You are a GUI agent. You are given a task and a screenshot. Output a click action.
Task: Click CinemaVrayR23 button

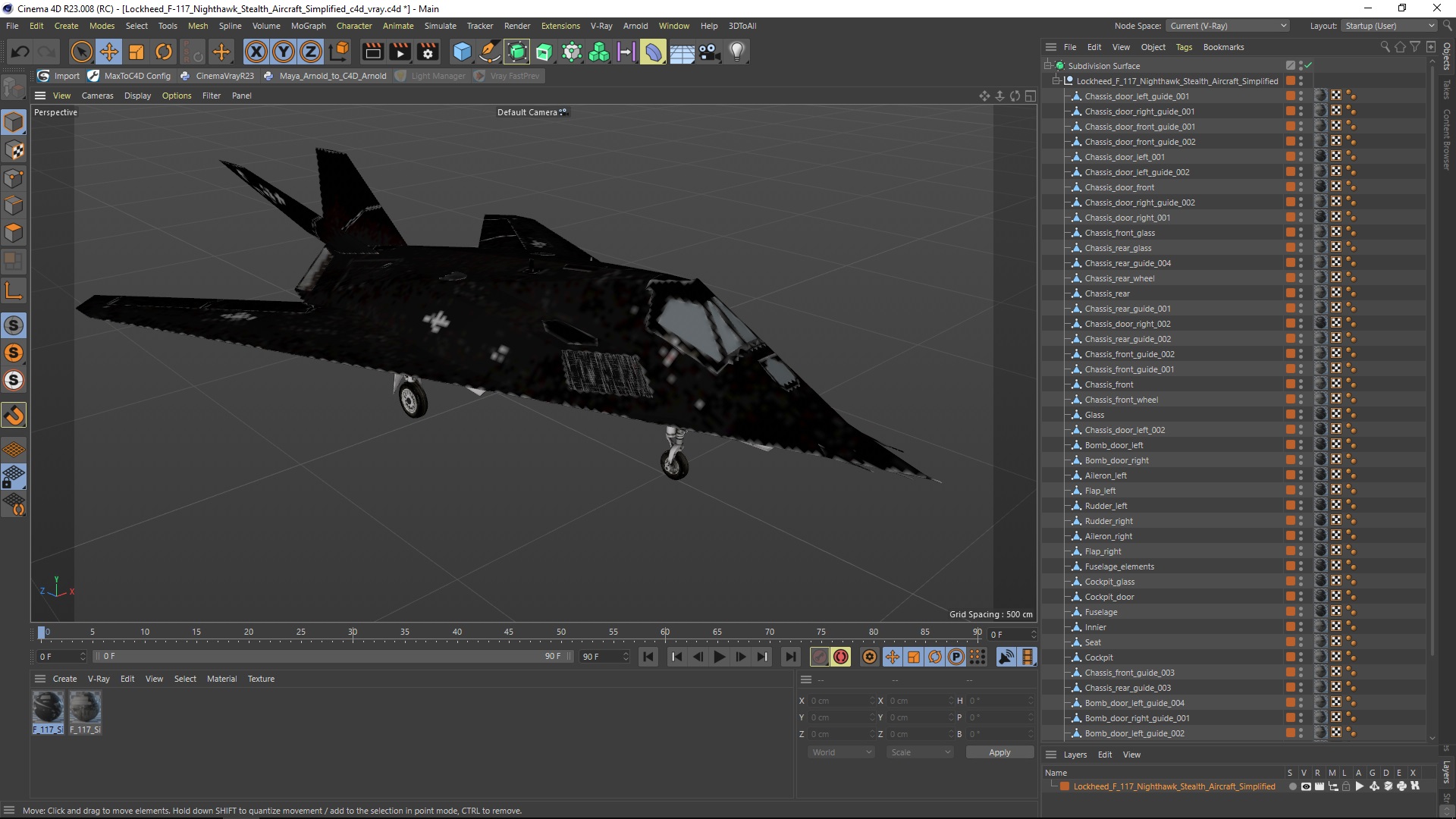click(x=218, y=76)
